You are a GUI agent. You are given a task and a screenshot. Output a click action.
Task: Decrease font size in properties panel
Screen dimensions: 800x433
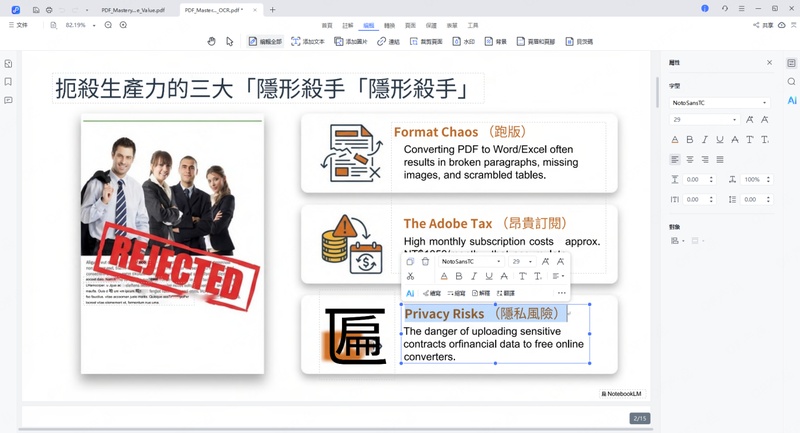(764, 119)
